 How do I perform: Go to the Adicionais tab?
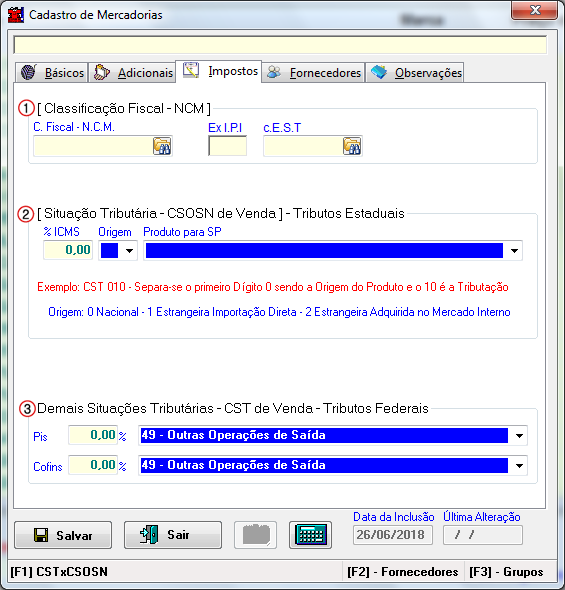pos(132,73)
